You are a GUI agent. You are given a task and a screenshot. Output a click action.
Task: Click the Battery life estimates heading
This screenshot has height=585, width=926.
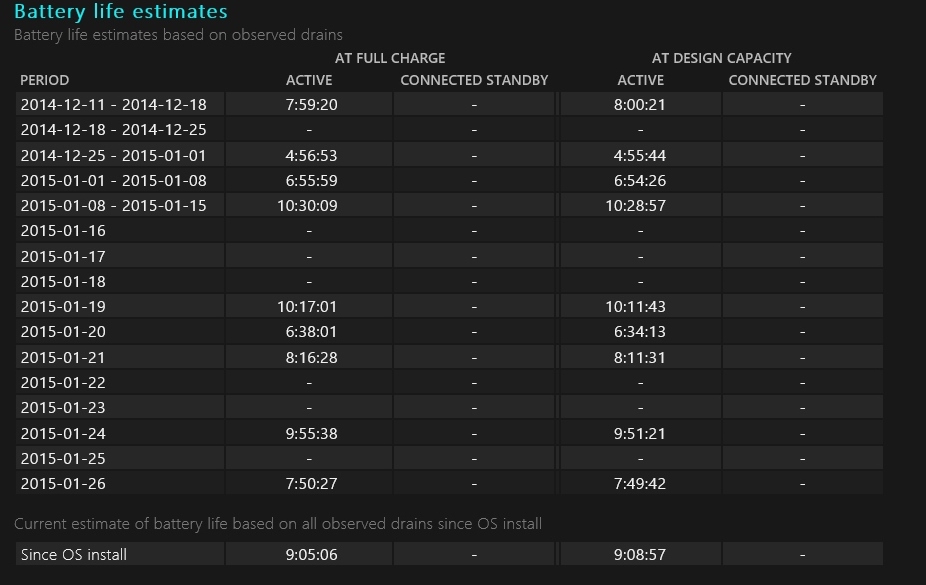121,12
